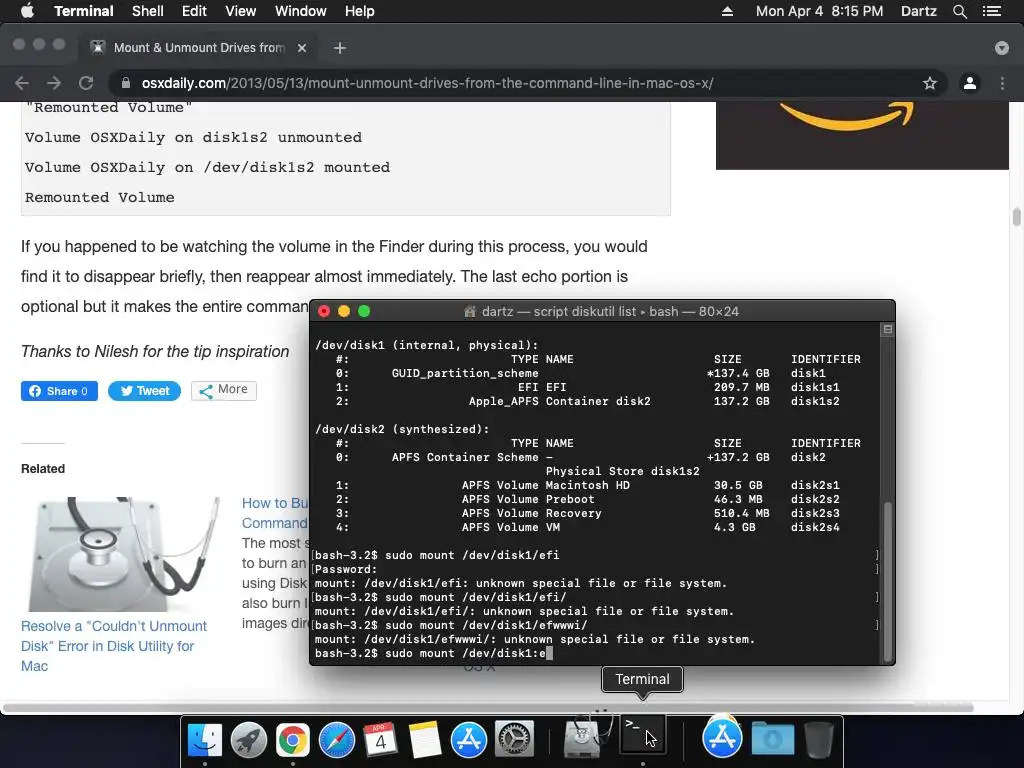
Task: Click the home folder icon in Terminal title
Action: pos(470,312)
